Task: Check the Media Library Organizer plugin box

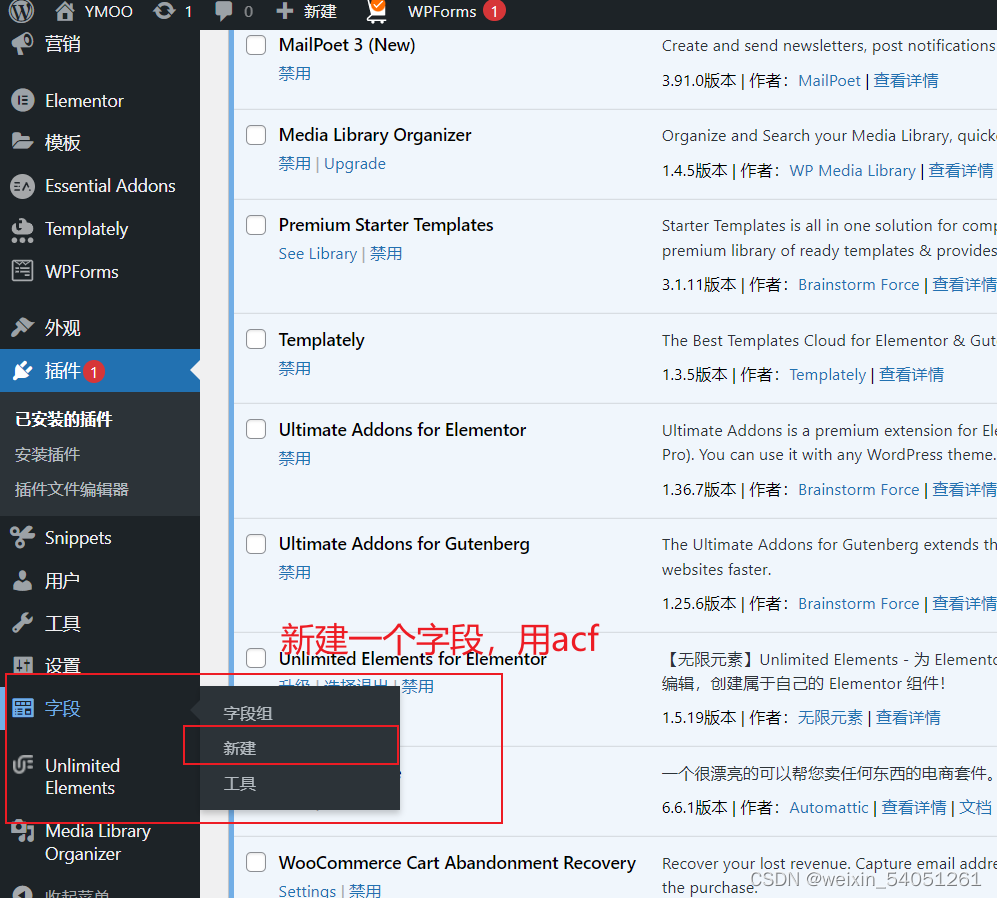Action: pyautogui.click(x=256, y=135)
